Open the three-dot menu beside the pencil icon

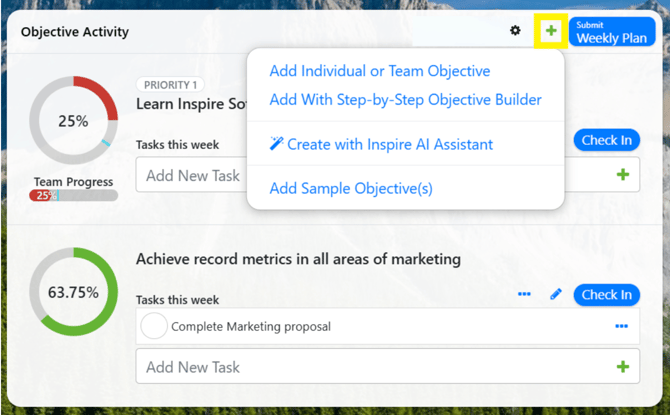524,294
